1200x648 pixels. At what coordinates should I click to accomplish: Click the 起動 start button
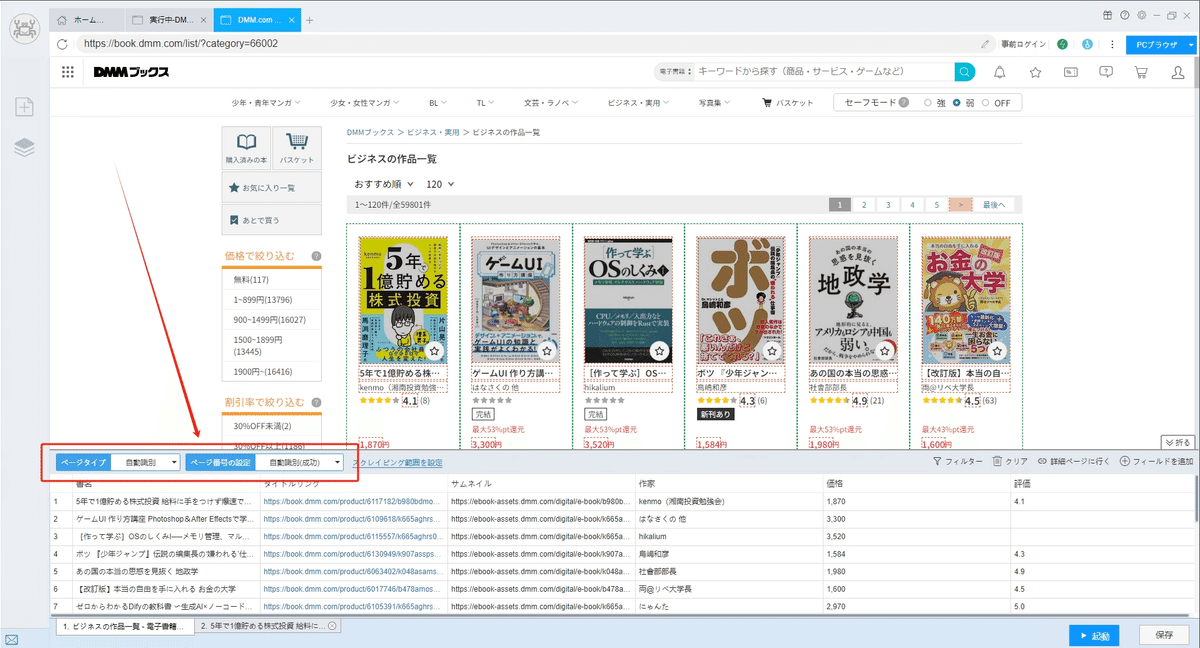point(1094,636)
